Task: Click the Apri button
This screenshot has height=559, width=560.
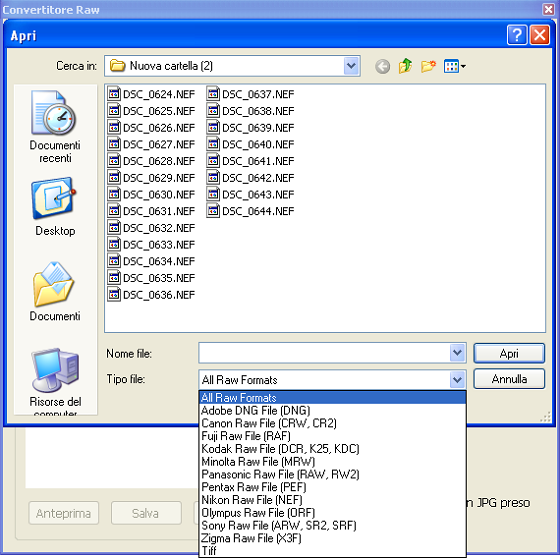Action: point(509,353)
